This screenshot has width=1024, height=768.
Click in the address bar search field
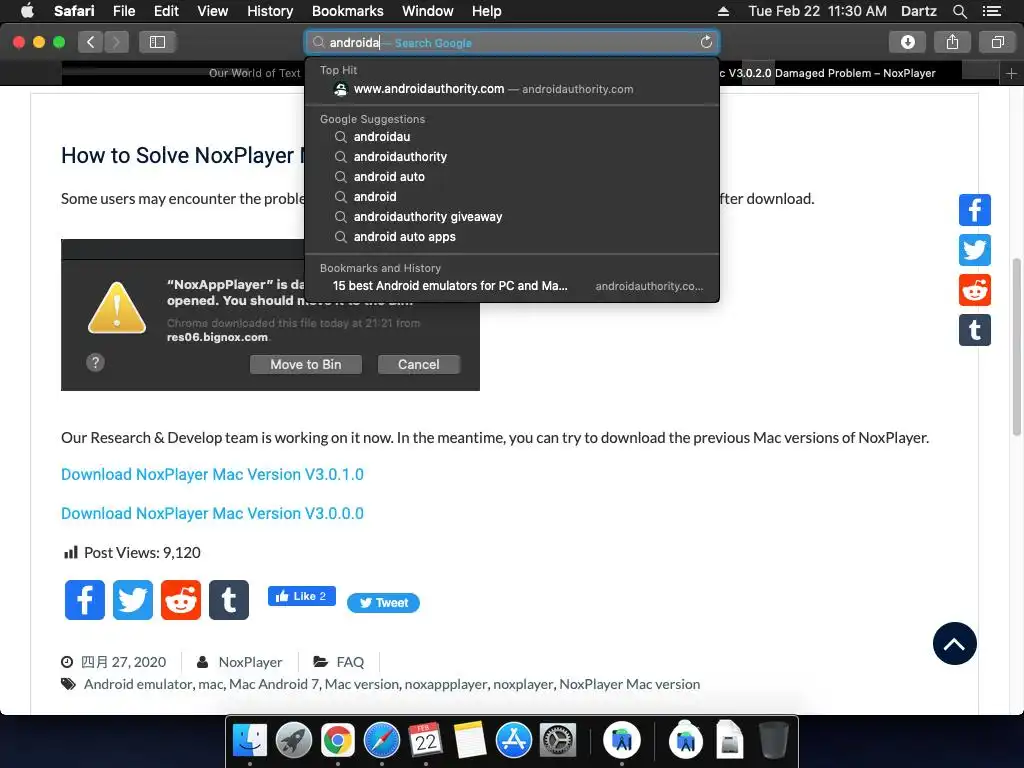[512, 42]
